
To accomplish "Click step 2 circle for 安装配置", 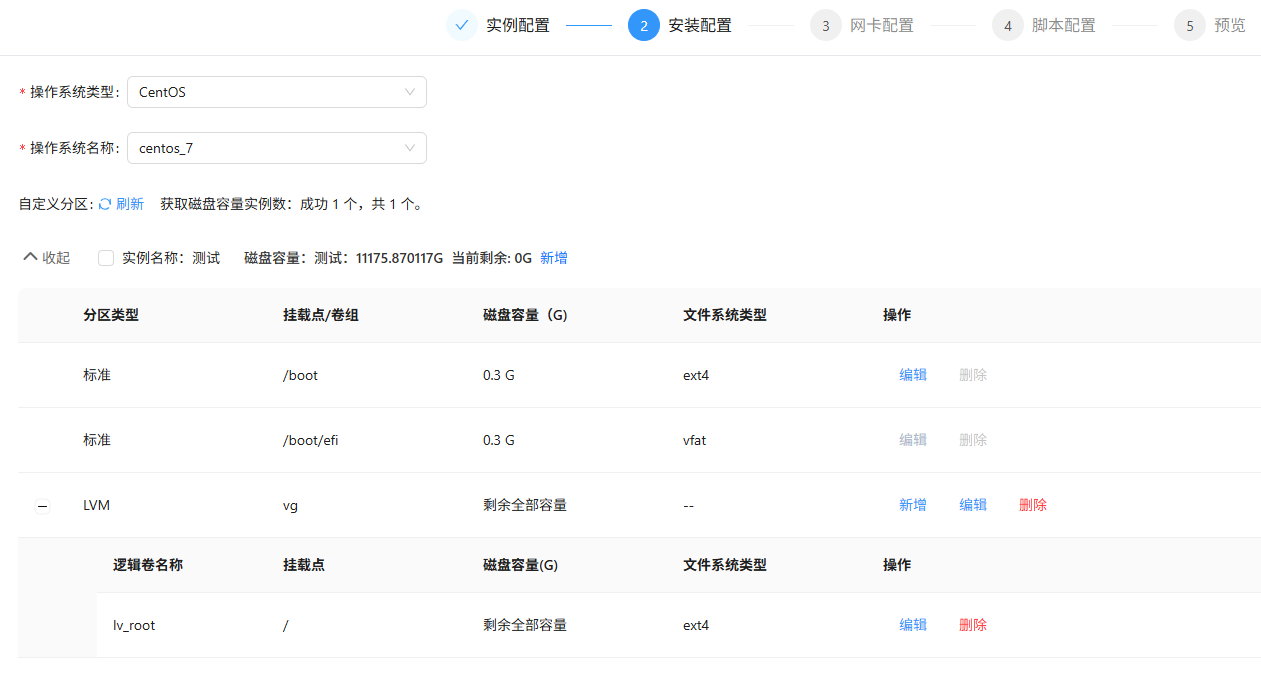I will pyautogui.click(x=643, y=26).
